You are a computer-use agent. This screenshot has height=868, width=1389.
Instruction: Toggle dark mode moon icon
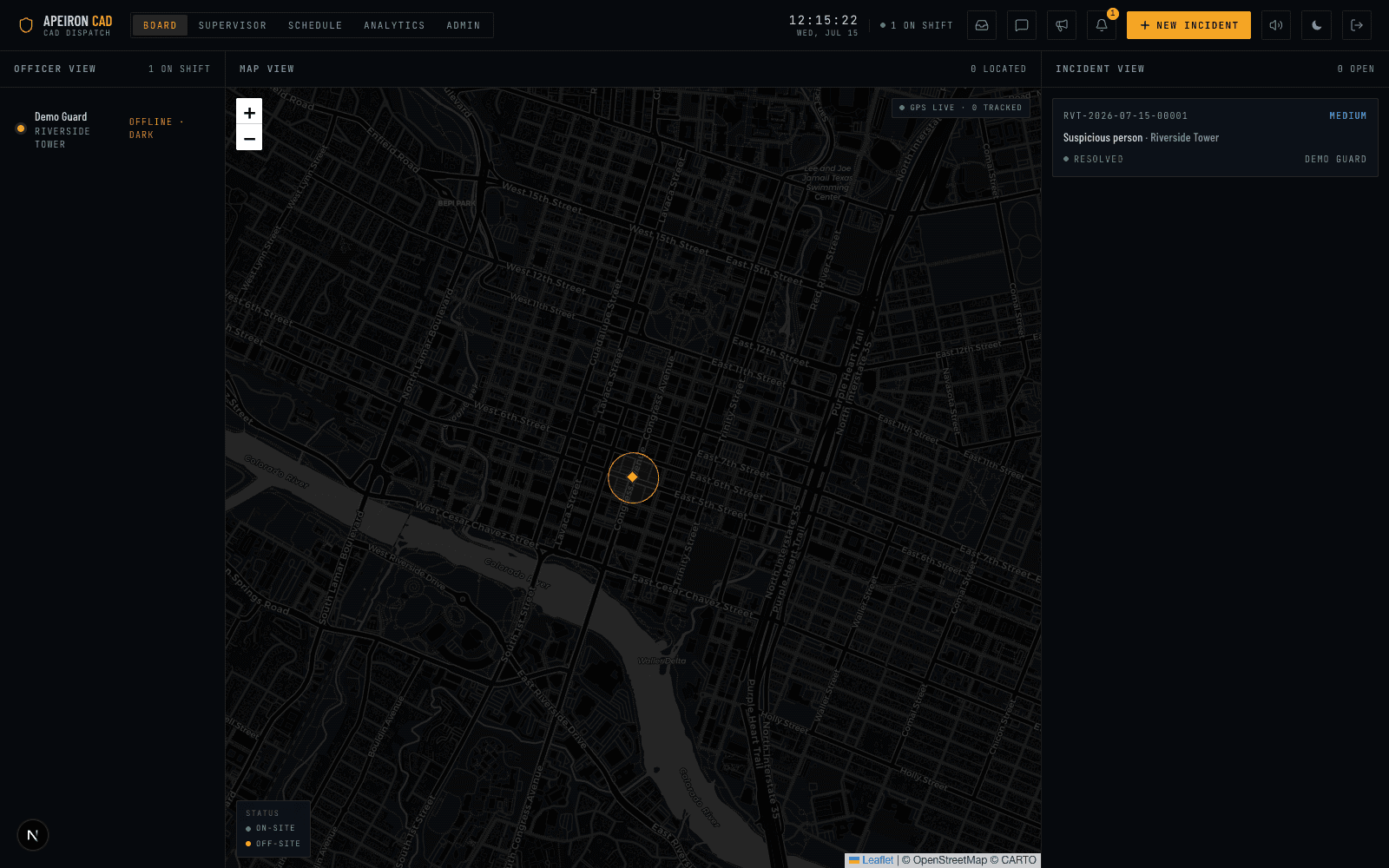click(1317, 25)
